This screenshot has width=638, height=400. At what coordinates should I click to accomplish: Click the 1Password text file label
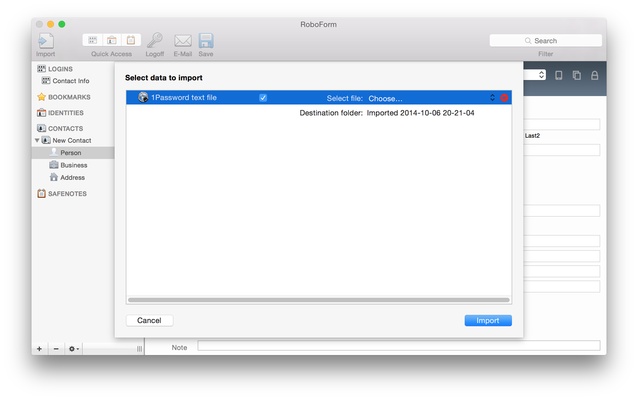click(184, 98)
